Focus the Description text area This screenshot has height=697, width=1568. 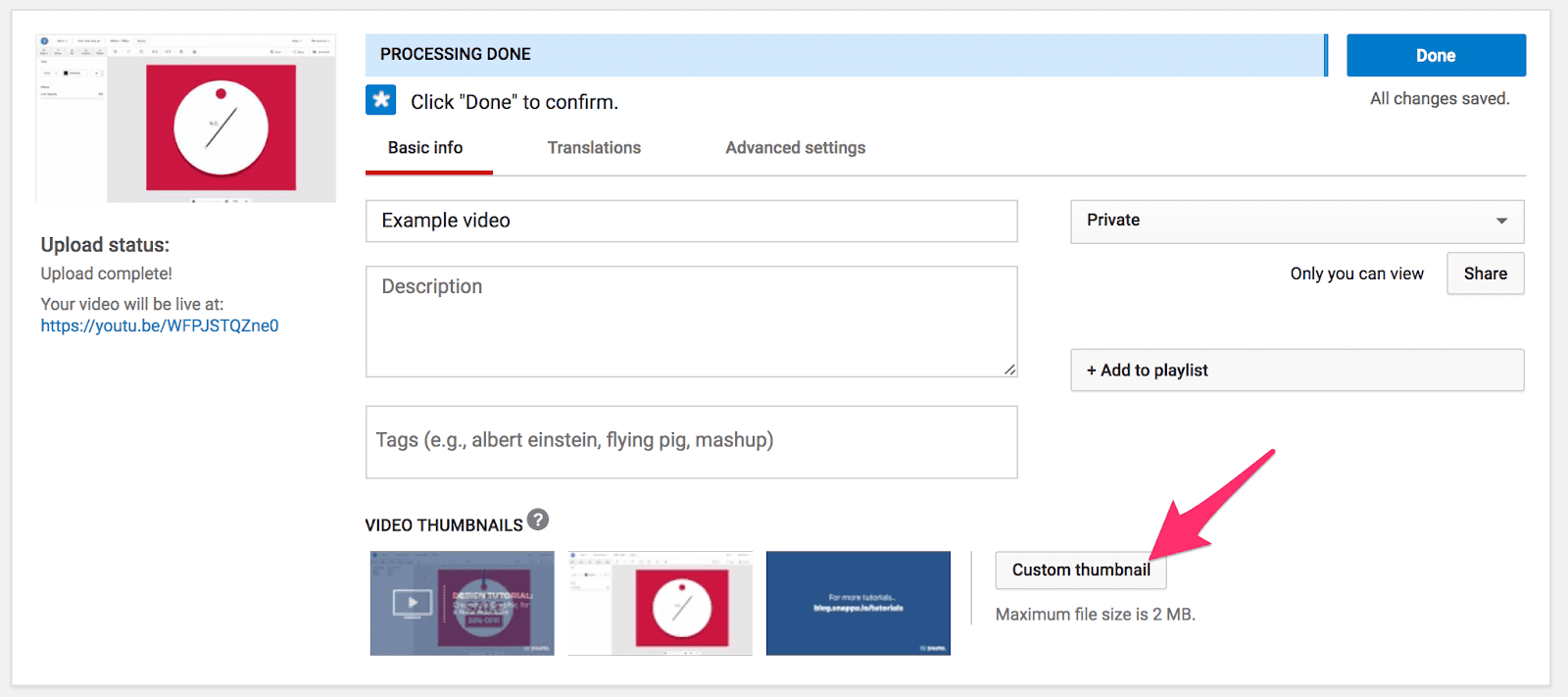click(x=691, y=322)
